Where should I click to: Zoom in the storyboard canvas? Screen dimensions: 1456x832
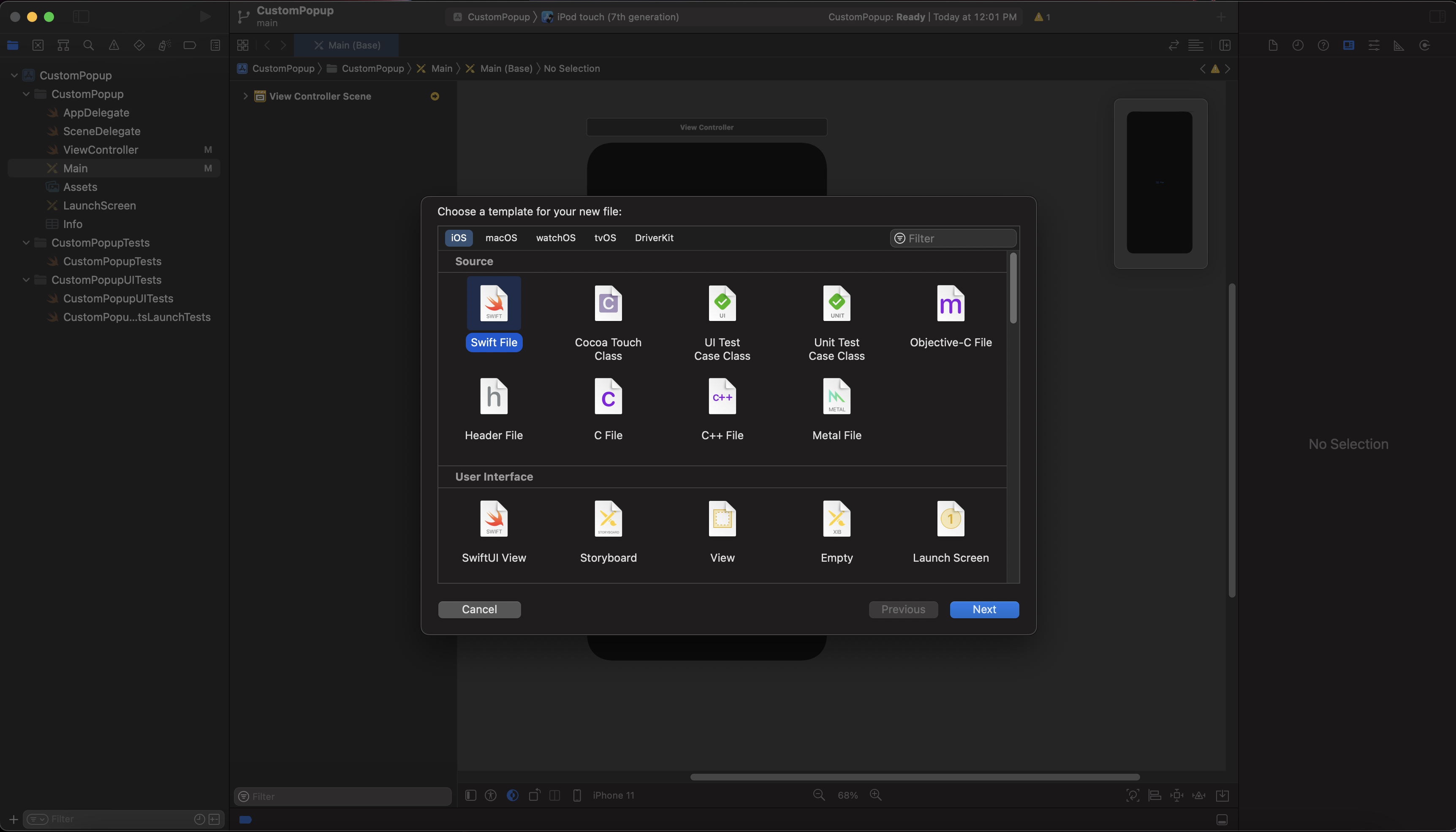coord(876,795)
